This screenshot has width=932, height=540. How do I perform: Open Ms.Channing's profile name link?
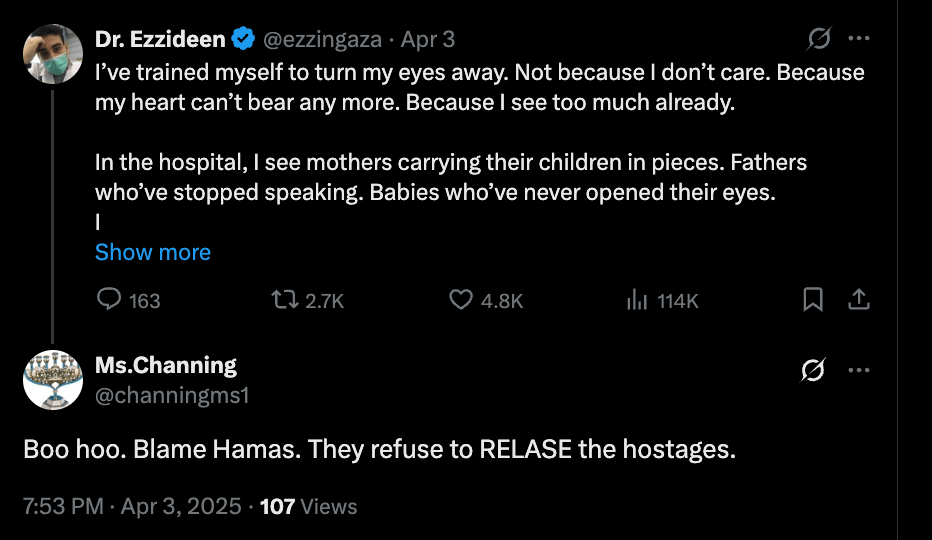(165, 365)
